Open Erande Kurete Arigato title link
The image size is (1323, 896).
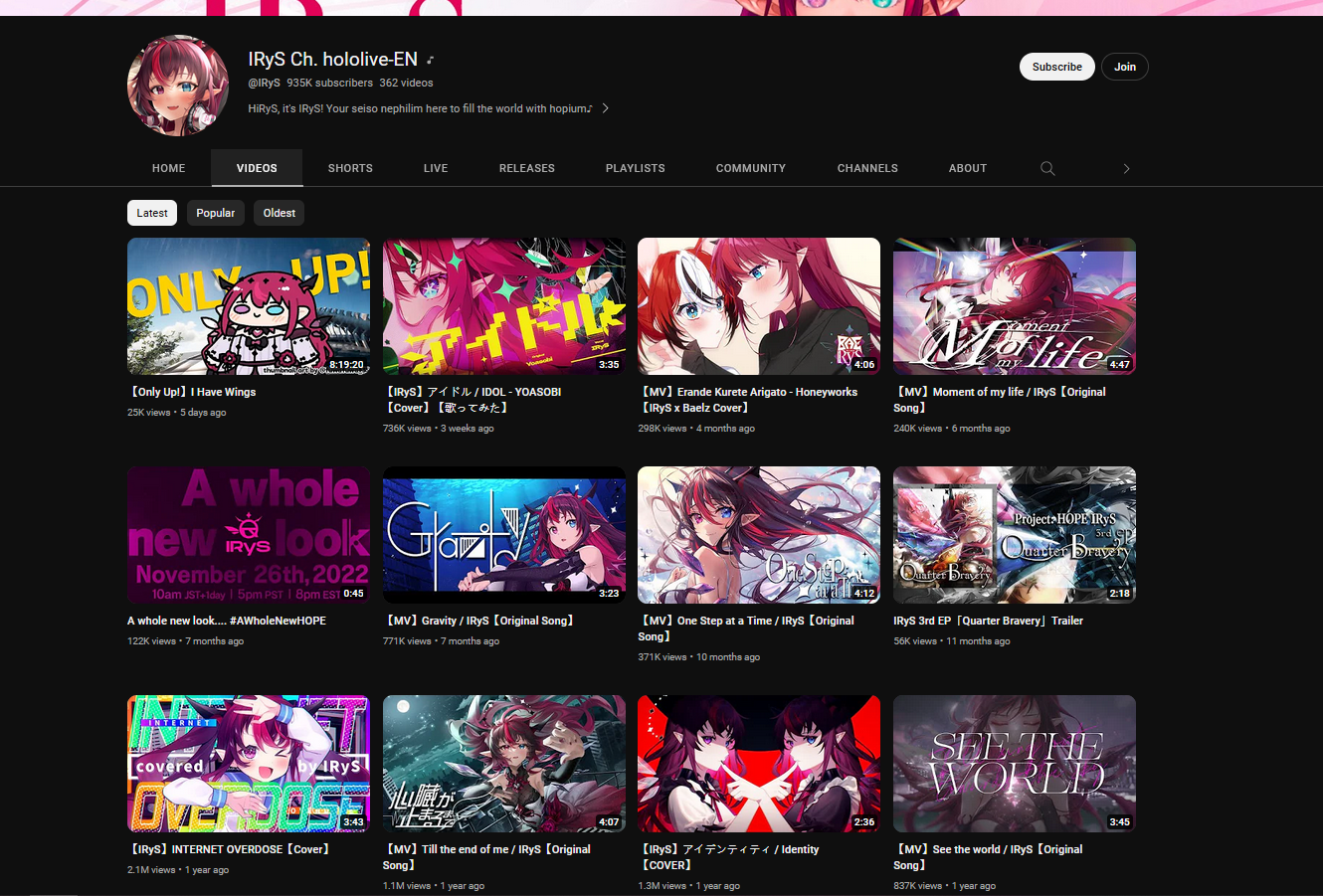(748, 400)
